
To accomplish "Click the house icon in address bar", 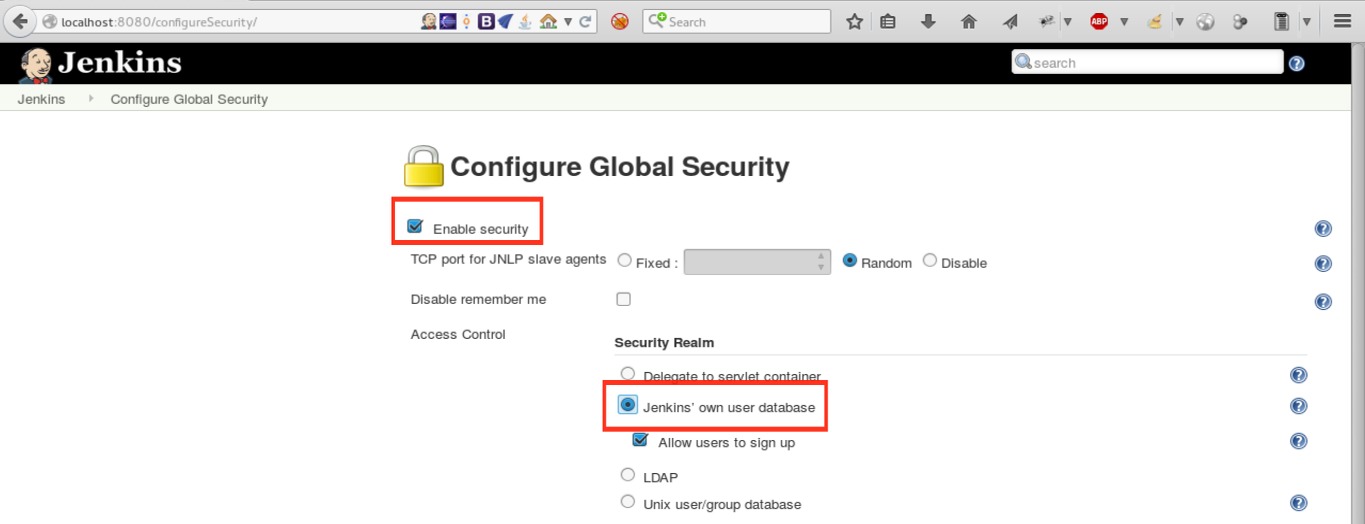I will 548,21.
